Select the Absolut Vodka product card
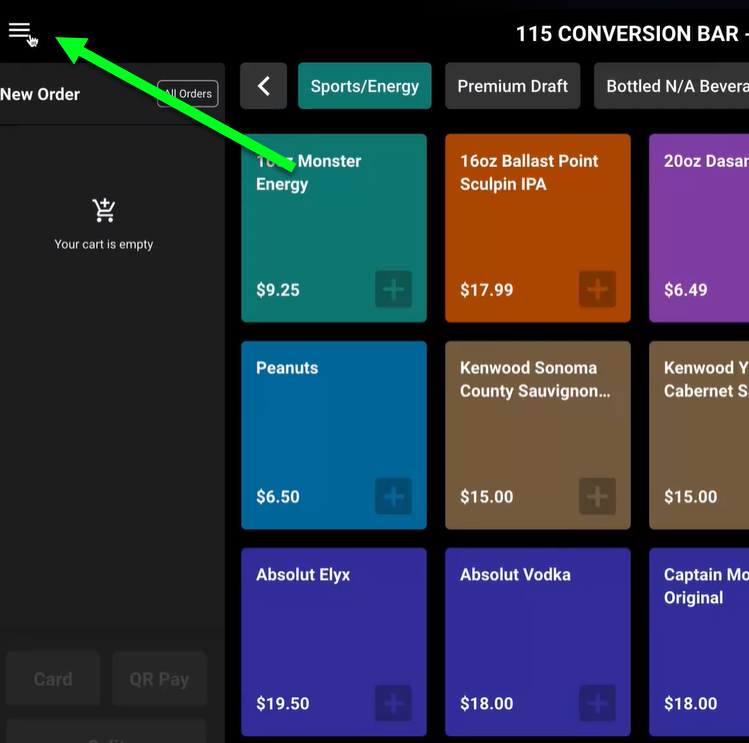 click(x=538, y=642)
